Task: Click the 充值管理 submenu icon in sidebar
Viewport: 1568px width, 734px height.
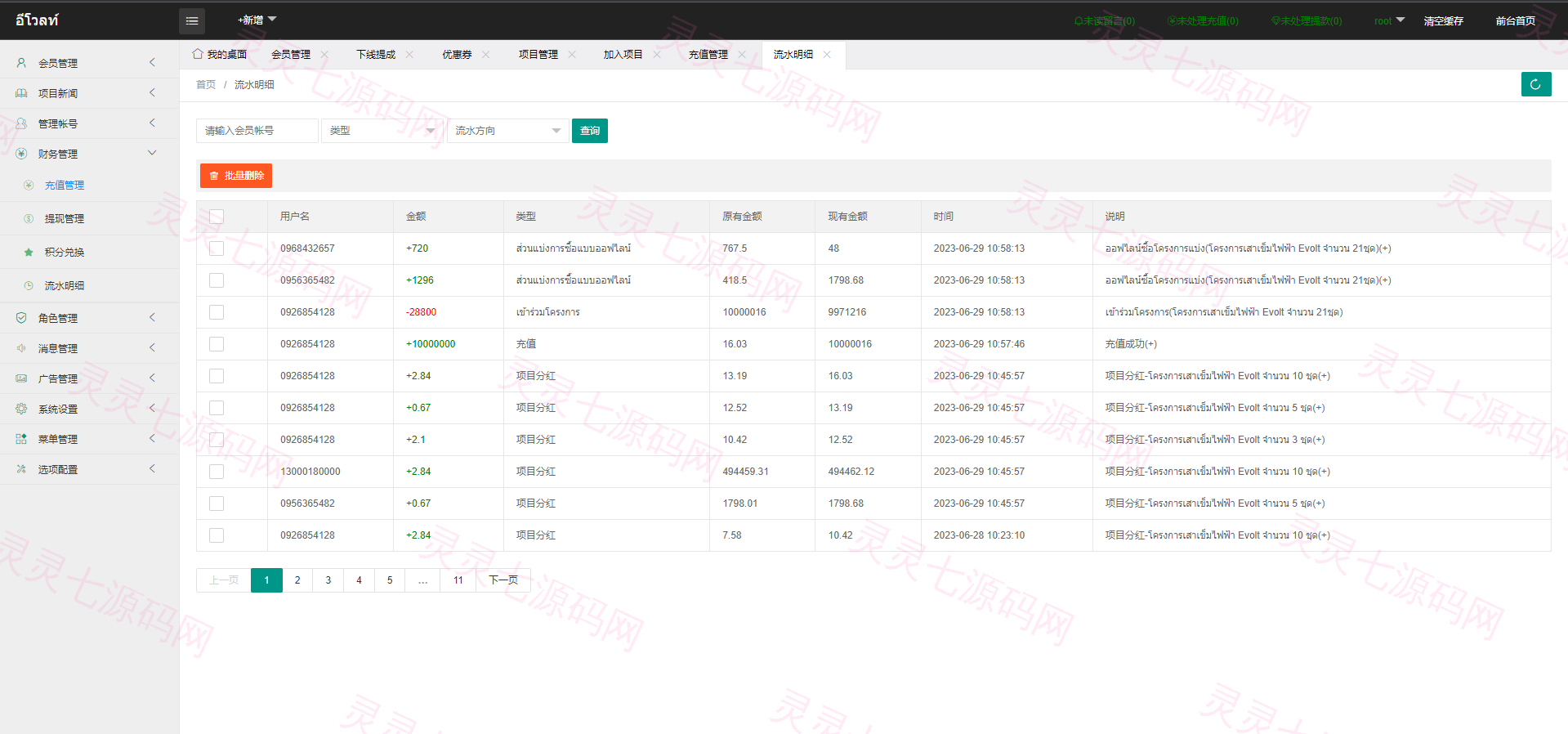Action: [x=29, y=186]
